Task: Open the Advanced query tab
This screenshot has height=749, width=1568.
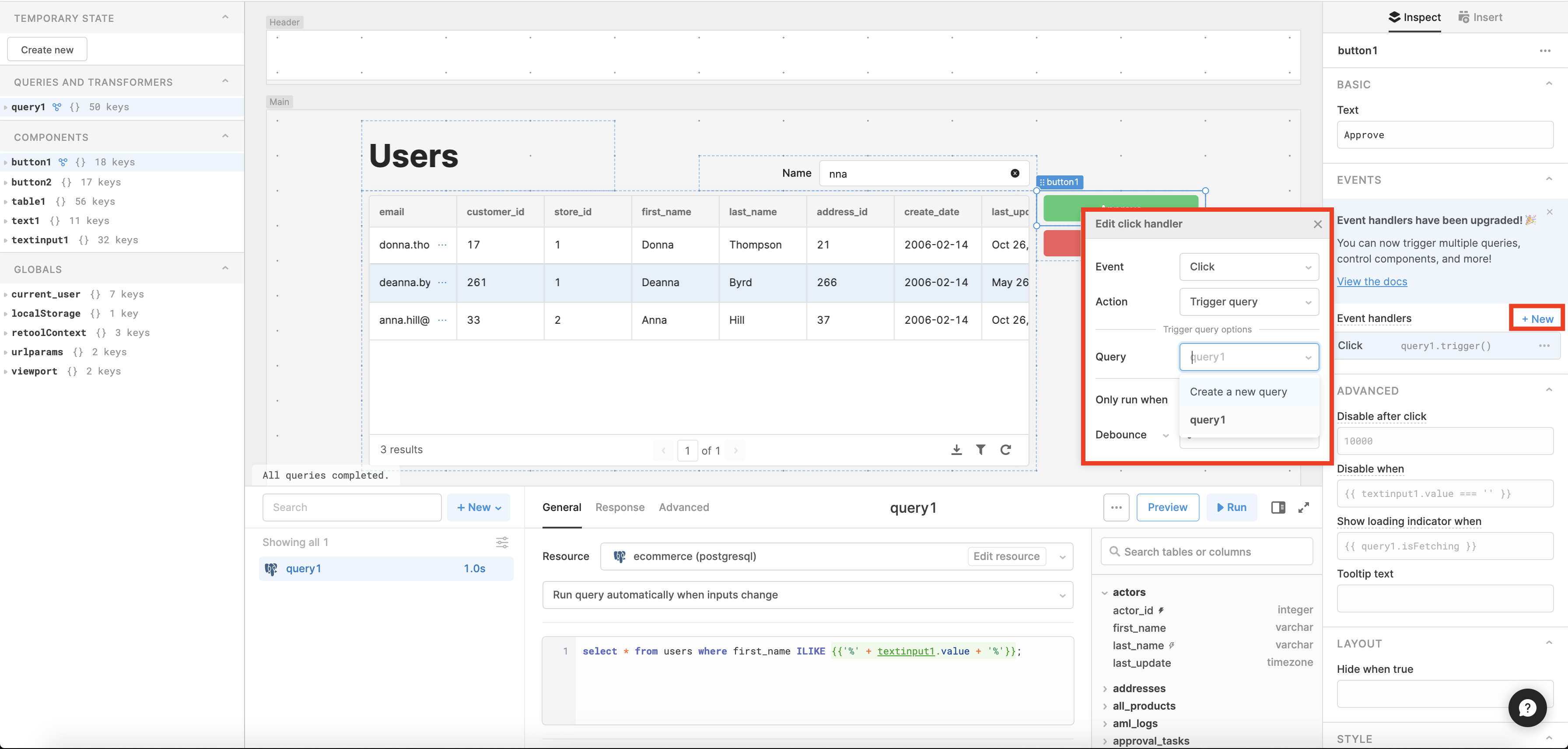Action: pos(683,507)
